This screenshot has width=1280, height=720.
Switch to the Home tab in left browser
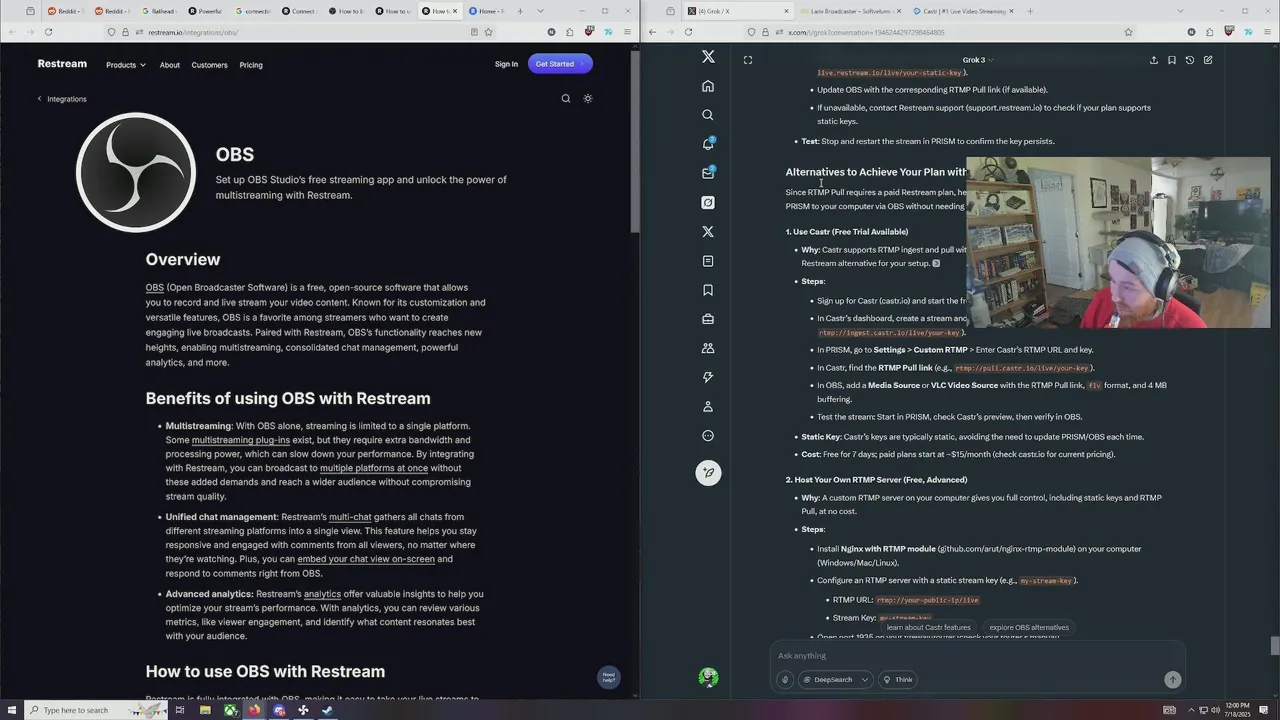pos(488,11)
